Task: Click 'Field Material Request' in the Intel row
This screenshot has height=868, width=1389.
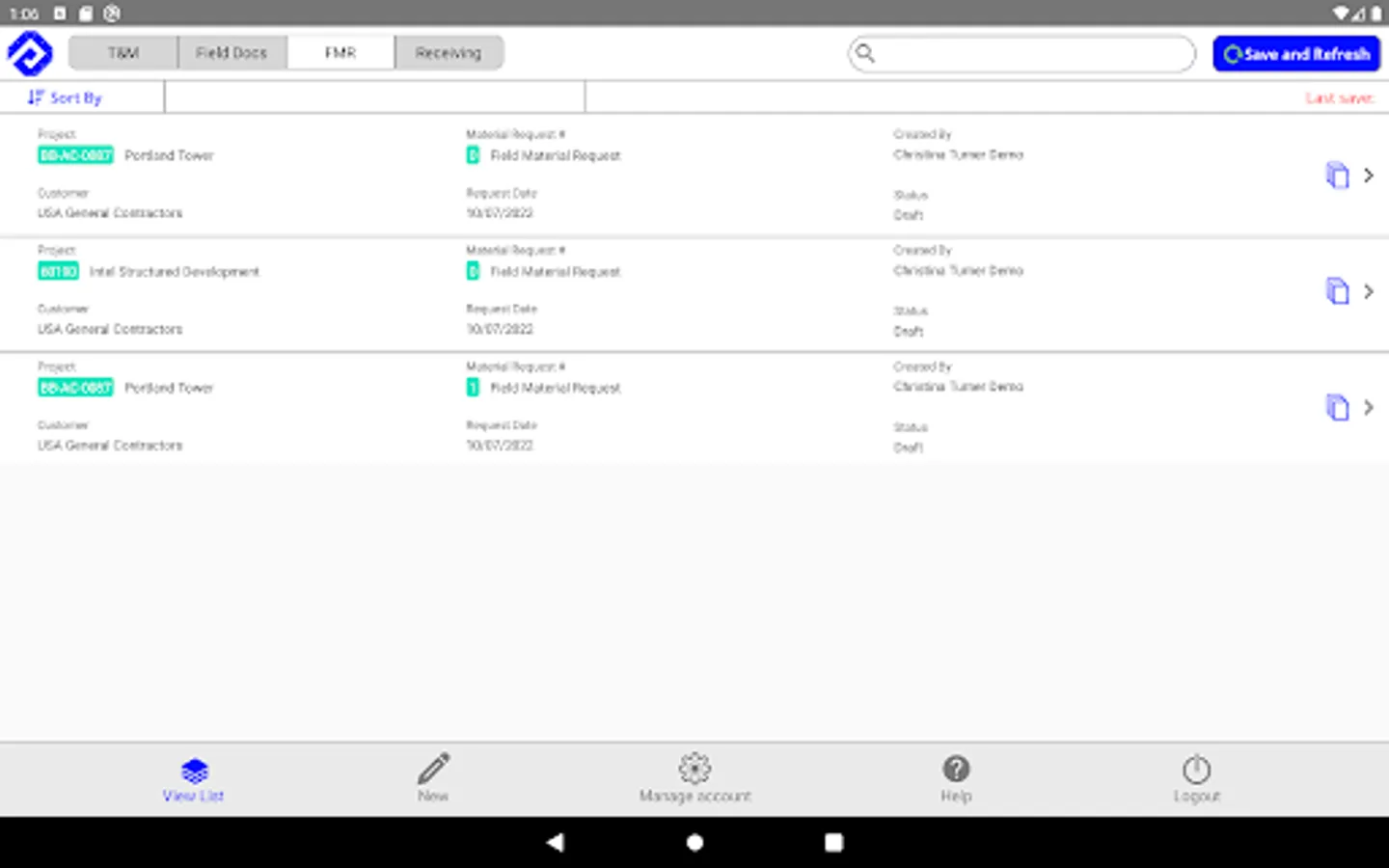Action: tap(556, 272)
